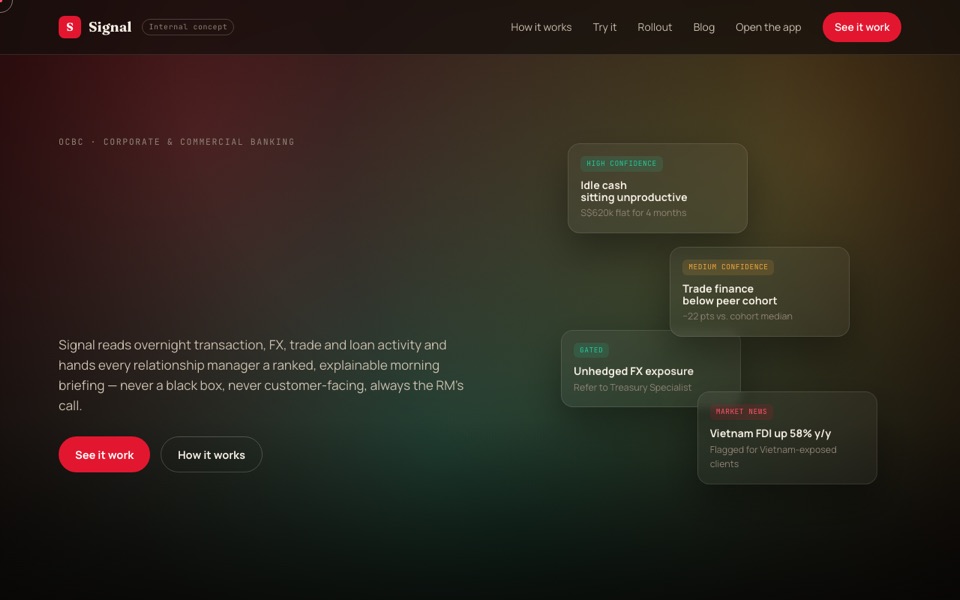Image resolution: width=960 pixels, height=600 pixels.
Task: Click S$620k flat for 4 months text
Action: point(633,212)
